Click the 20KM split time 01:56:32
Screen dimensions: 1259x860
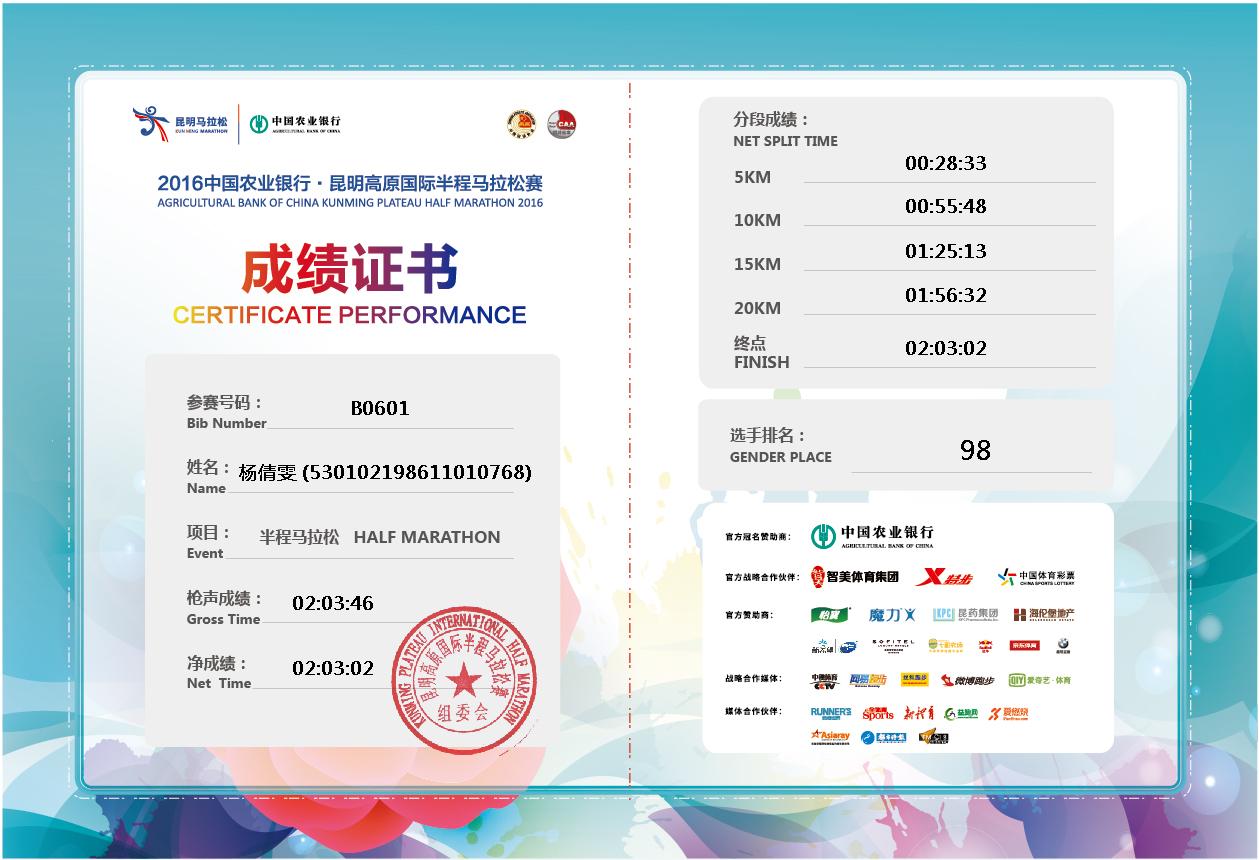pyautogui.click(x=946, y=295)
